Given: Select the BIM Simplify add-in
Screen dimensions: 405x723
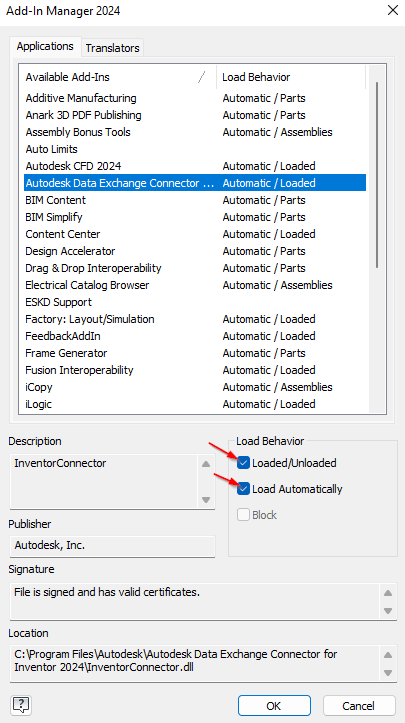Looking at the screenshot, I should (195, 217).
